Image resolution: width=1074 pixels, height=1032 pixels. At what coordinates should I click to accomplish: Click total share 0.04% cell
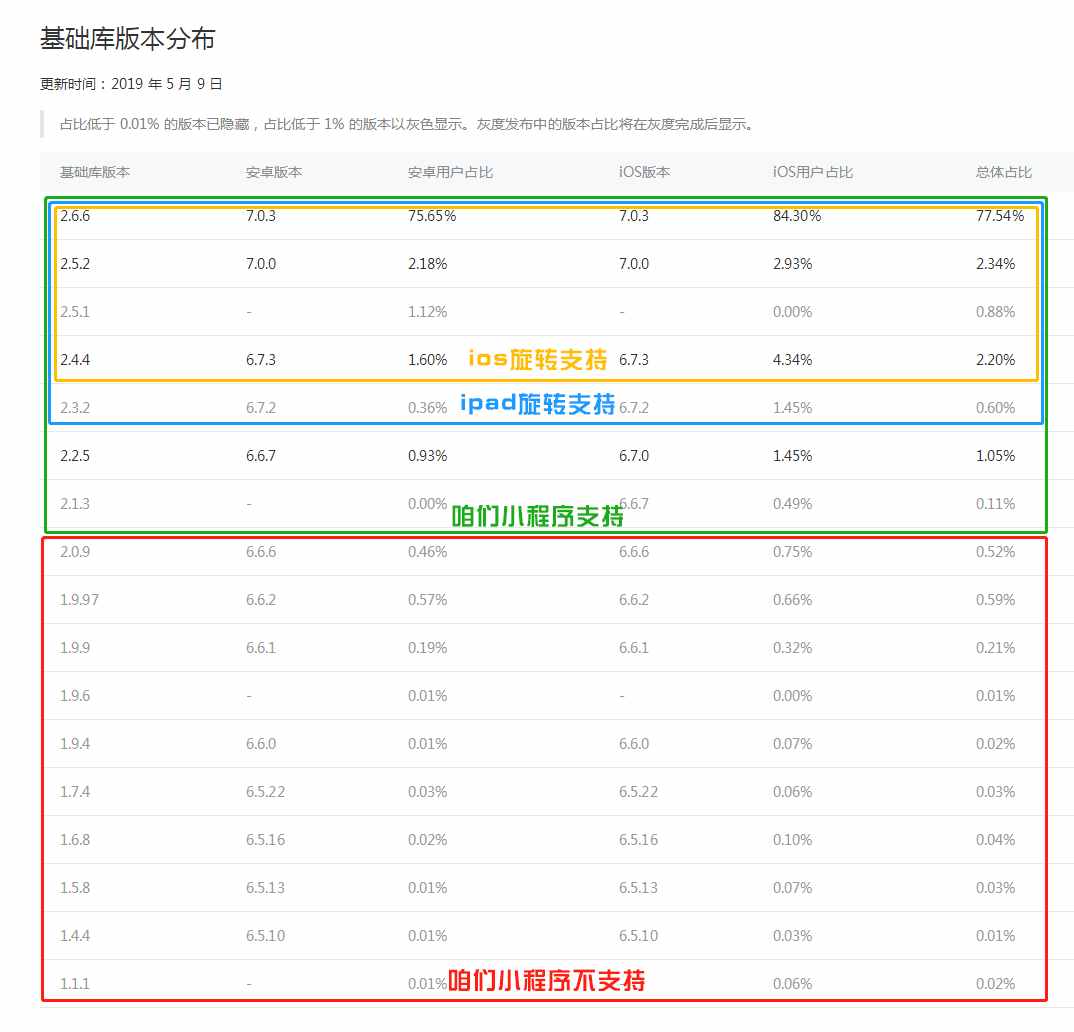pos(995,839)
